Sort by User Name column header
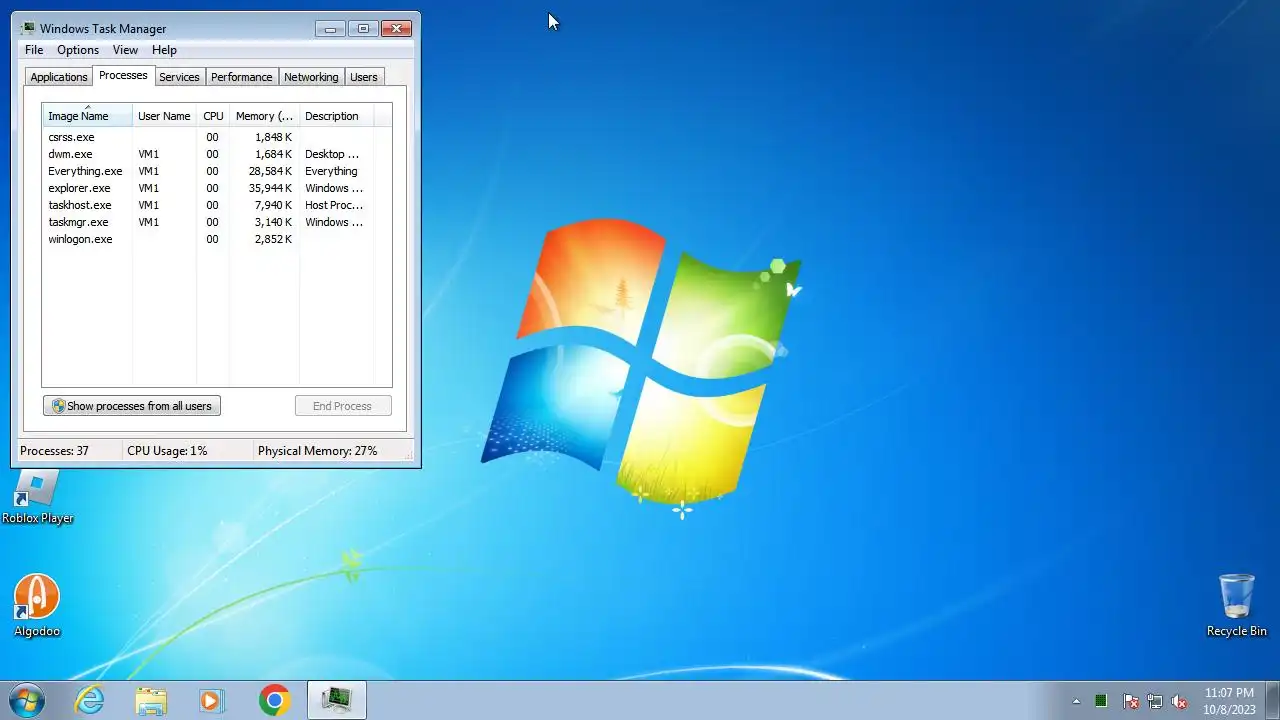Image resolution: width=1280 pixels, height=720 pixels. tap(164, 115)
